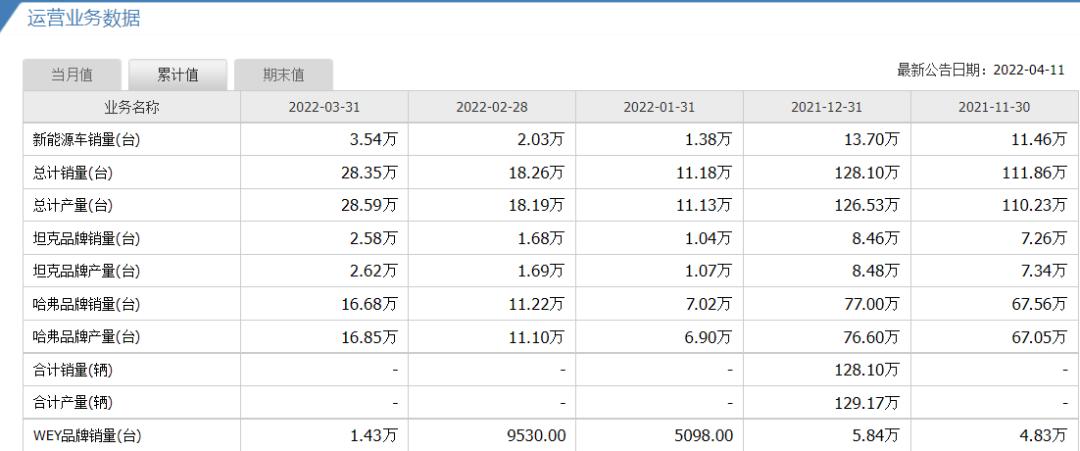Click the 运营业务数据 section title
1080x451 pixels.
point(83,18)
